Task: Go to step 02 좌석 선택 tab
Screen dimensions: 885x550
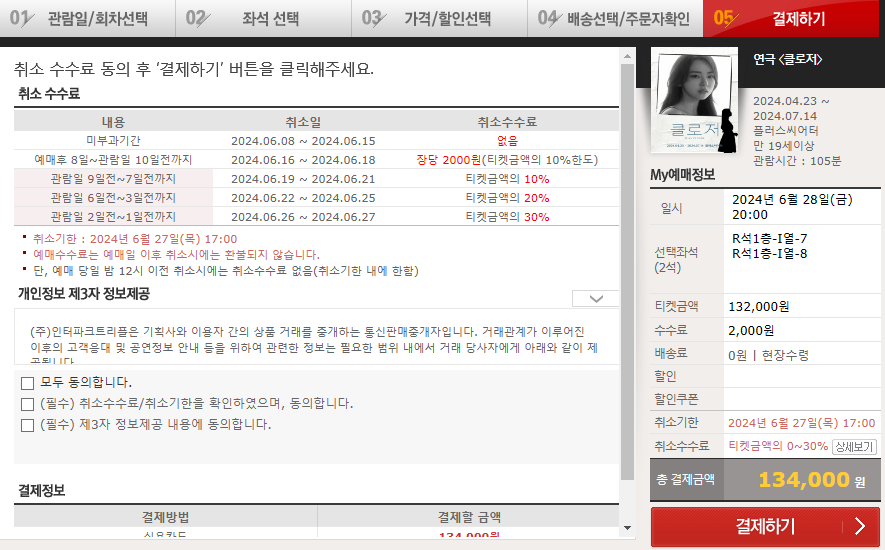Action: tap(264, 19)
